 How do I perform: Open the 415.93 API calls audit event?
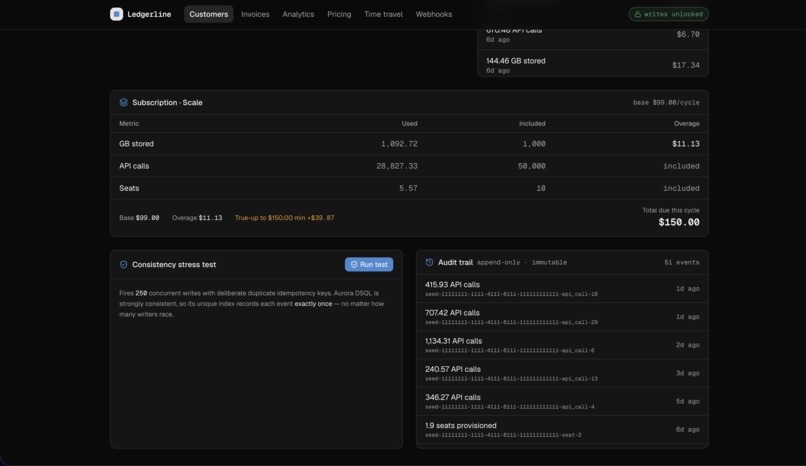coord(562,289)
